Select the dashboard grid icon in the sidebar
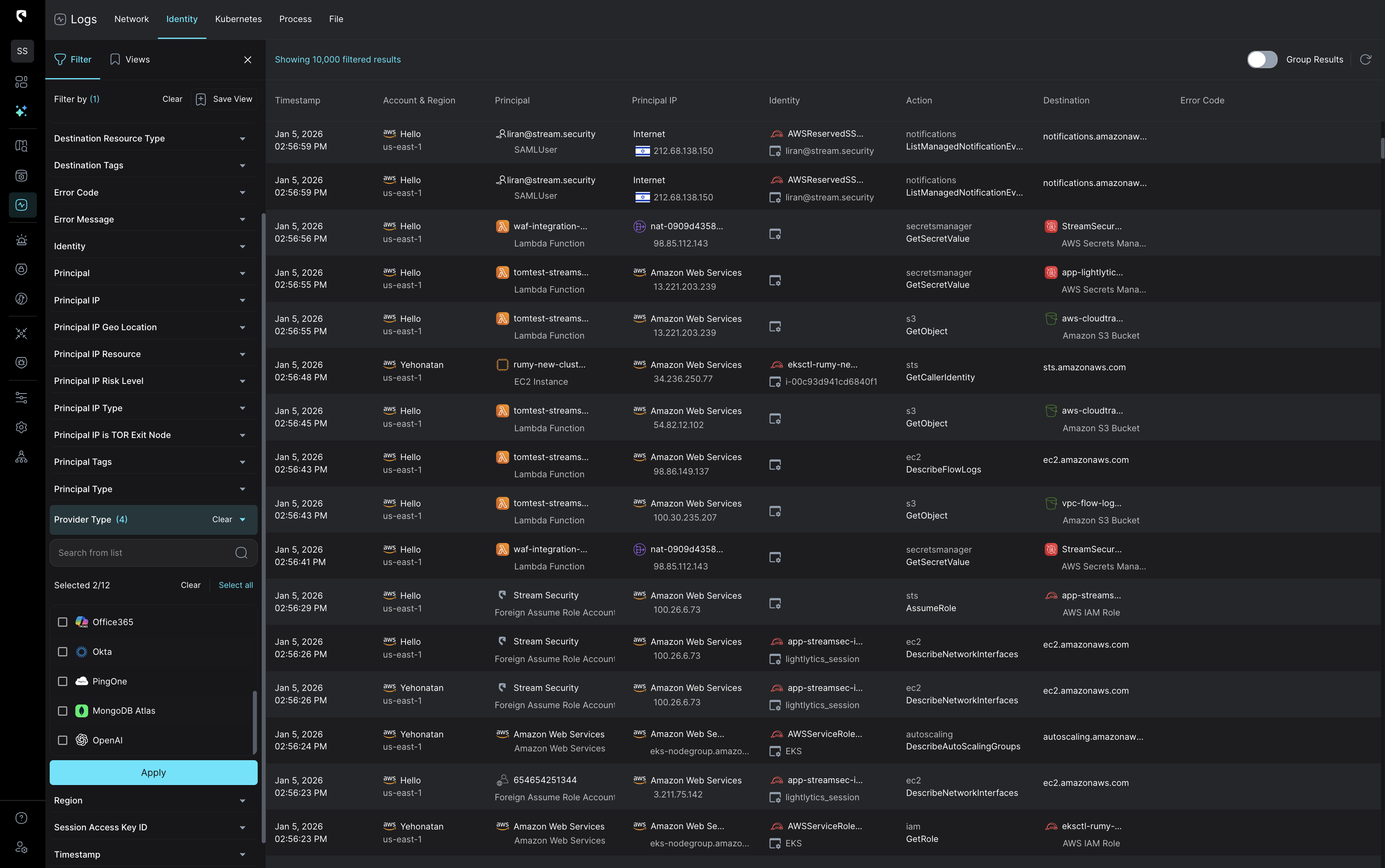Image resolution: width=1385 pixels, height=868 pixels. 21,82
